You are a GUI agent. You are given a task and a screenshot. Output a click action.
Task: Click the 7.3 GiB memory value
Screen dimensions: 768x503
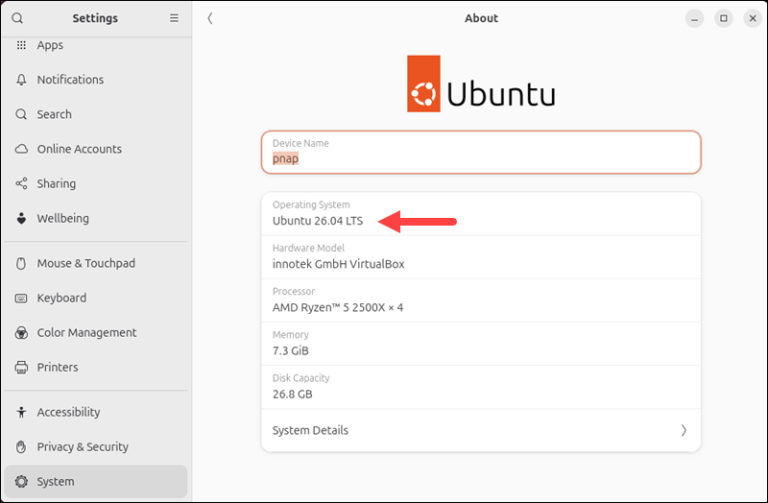[290, 351]
